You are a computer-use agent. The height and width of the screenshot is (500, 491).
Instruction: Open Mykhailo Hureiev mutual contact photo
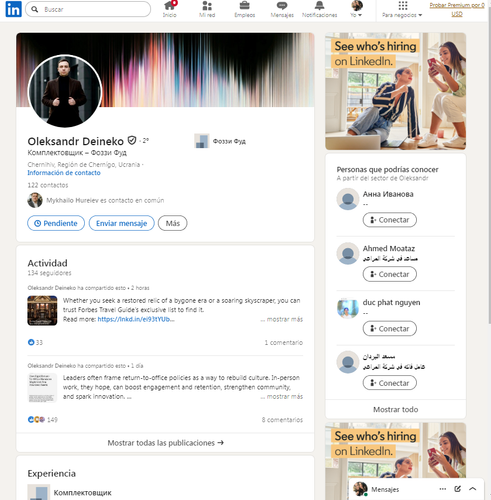pos(35,200)
